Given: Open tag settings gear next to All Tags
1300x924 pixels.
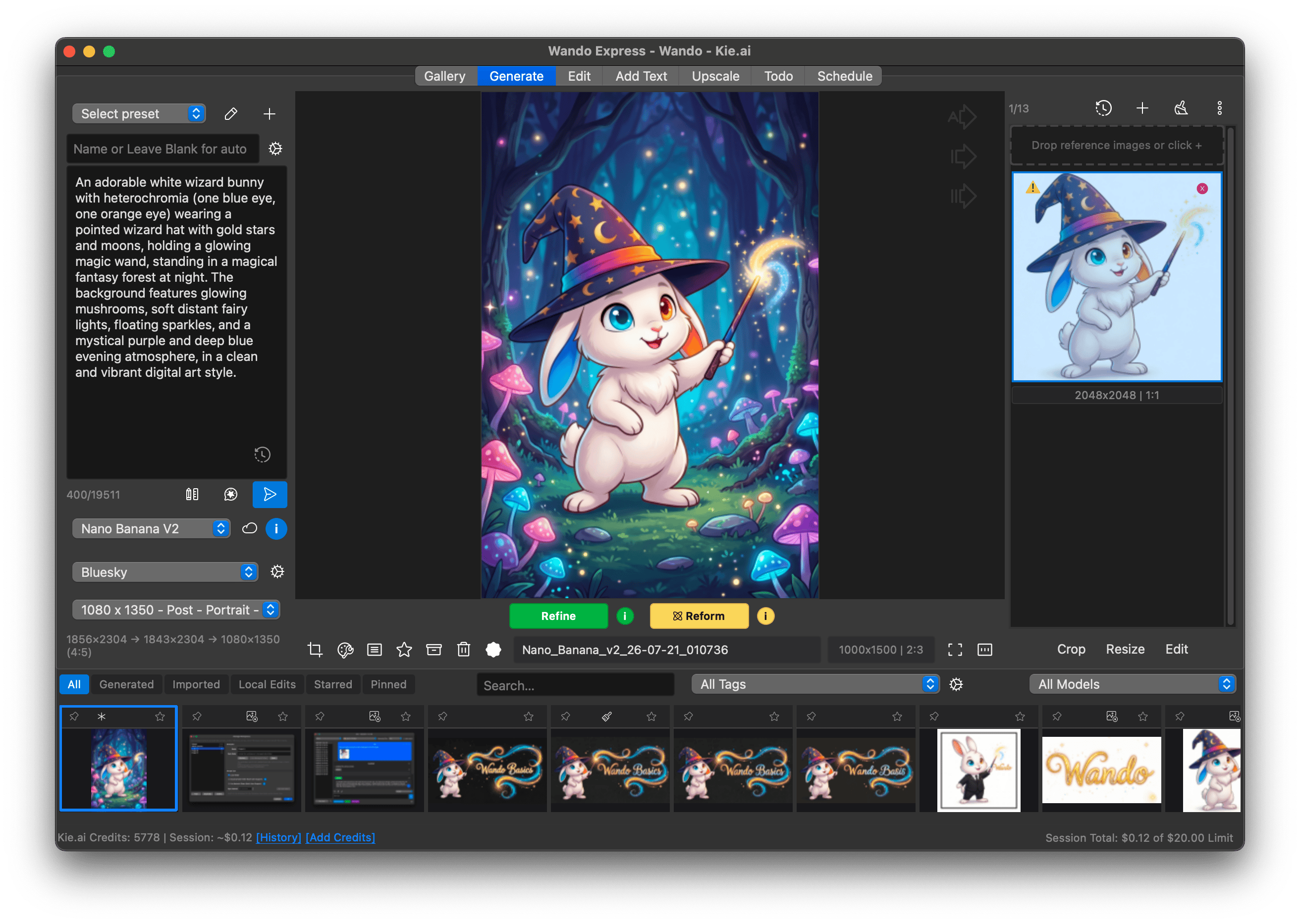Looking at the screenshot, I should click(956, 684).
